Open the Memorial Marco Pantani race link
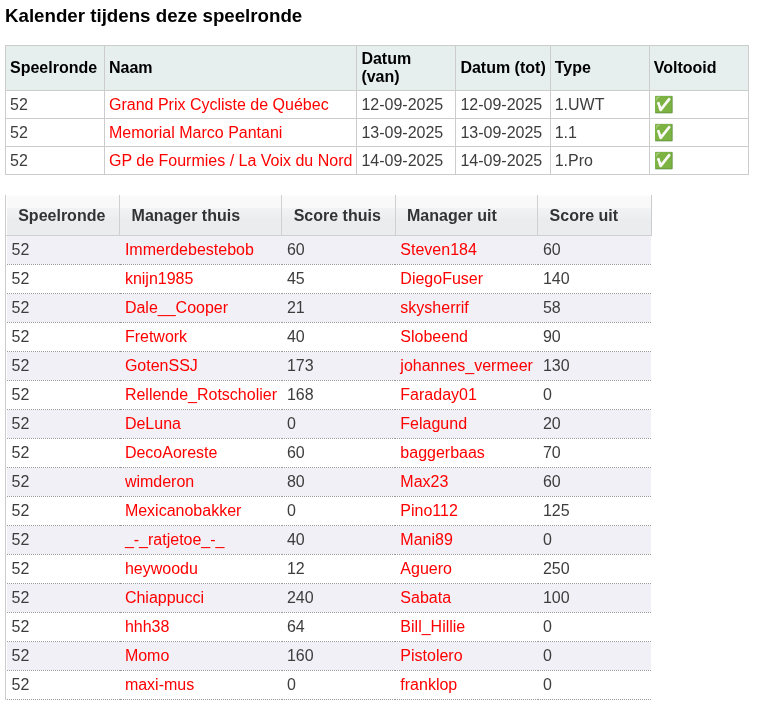Screen dimensions: 762x705 tap(195, 133)
